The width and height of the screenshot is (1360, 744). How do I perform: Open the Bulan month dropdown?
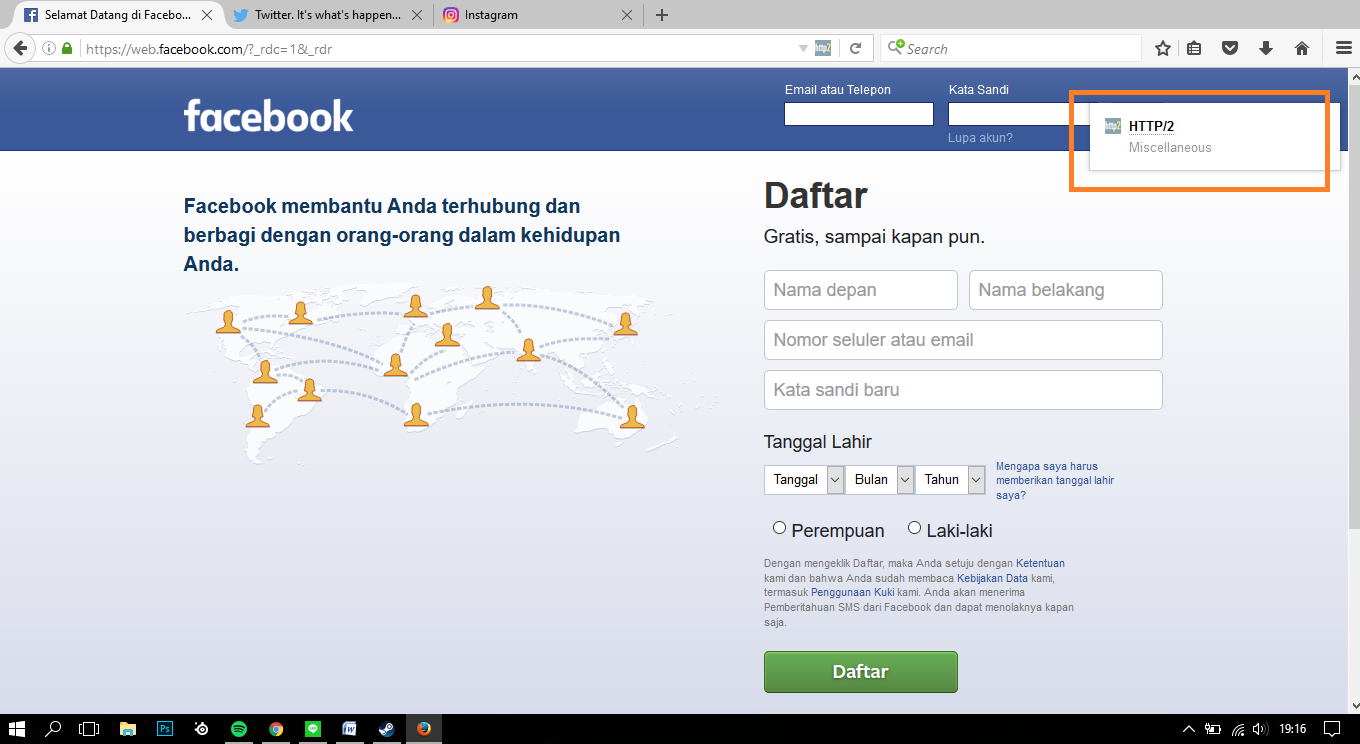pyautogui.click(x=880, y=480)
